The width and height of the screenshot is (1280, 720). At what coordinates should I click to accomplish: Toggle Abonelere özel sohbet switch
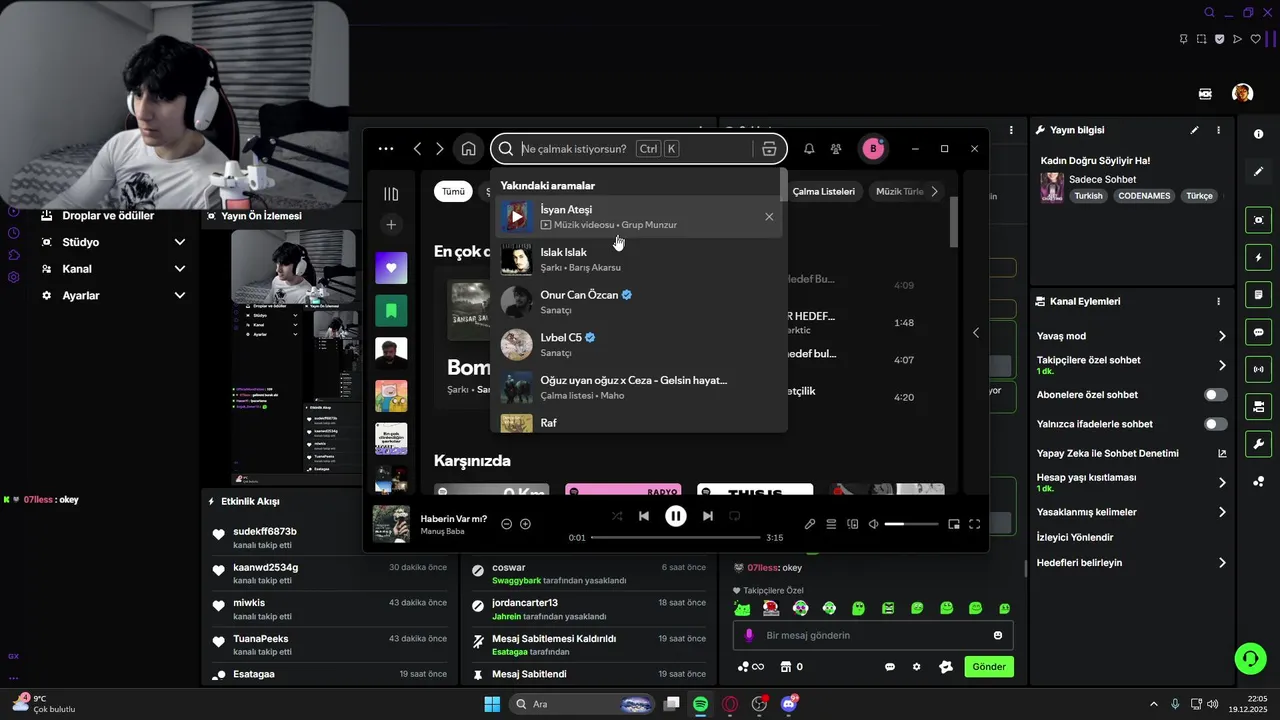coord(1216,395)
